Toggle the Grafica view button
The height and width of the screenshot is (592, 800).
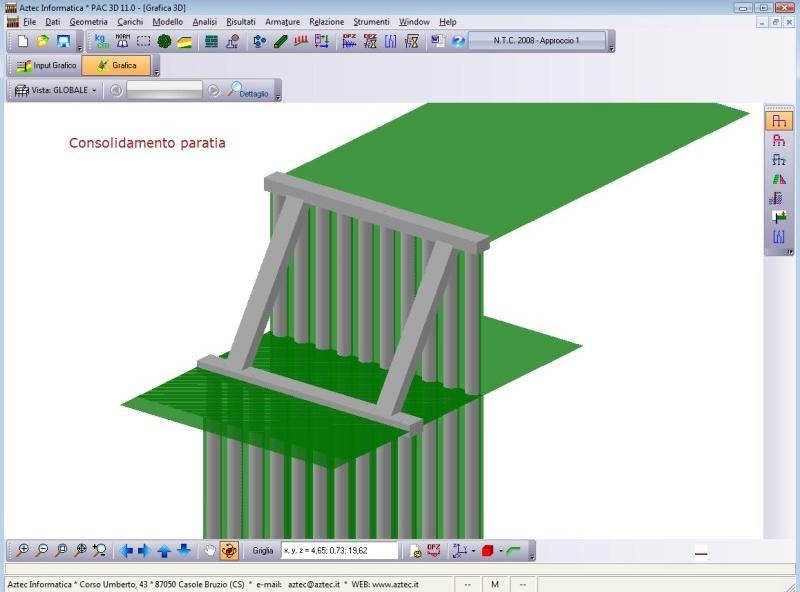(x=116, y=66)
